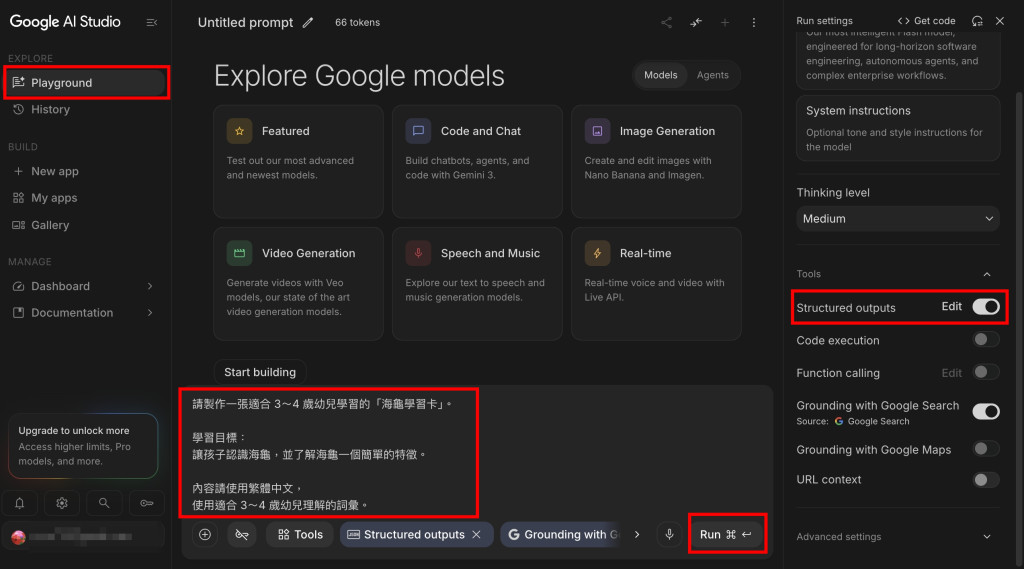Click into the prompt text input area
This screenshot has height=569, width=1024.
pyautogui.click(x=477, y=453)
